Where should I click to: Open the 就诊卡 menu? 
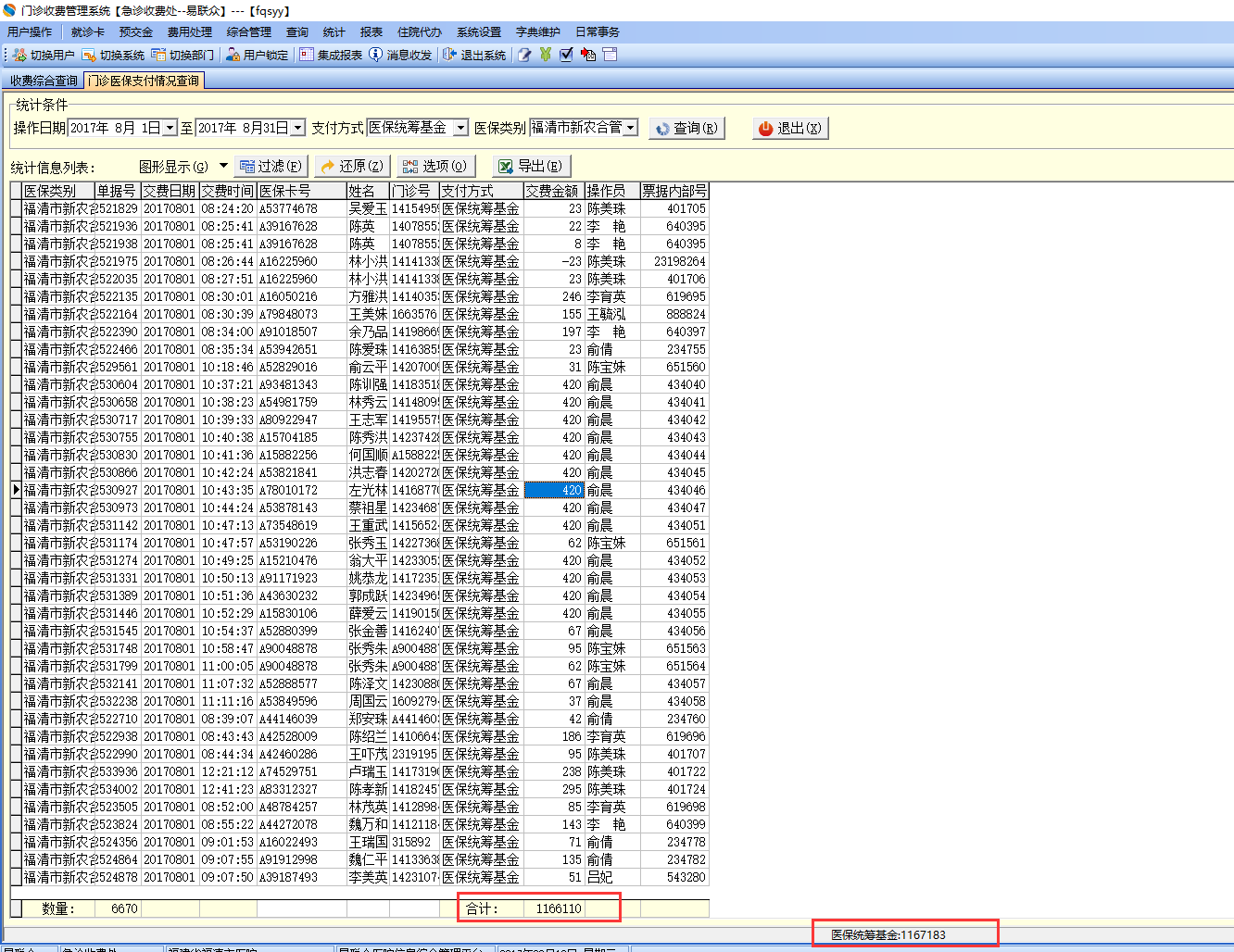coord(88,31)
